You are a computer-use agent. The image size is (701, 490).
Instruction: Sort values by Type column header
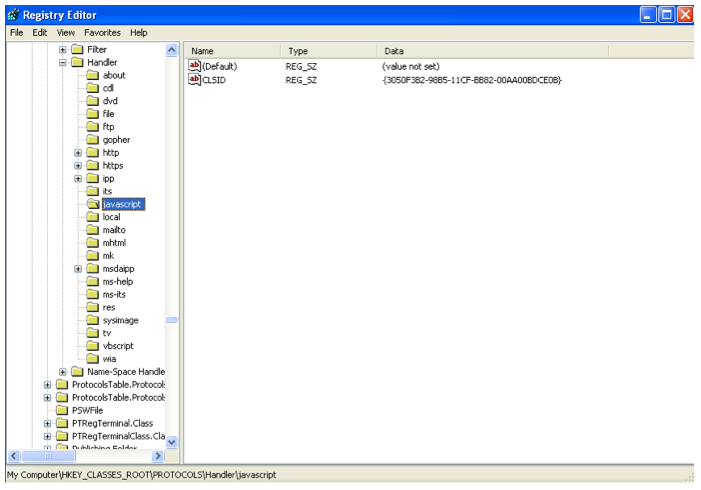[x=329, y=51]
